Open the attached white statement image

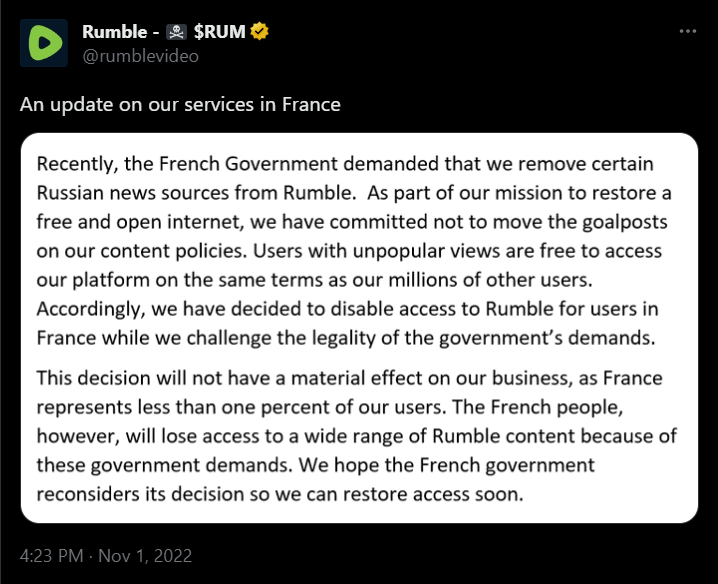(359, 328)
